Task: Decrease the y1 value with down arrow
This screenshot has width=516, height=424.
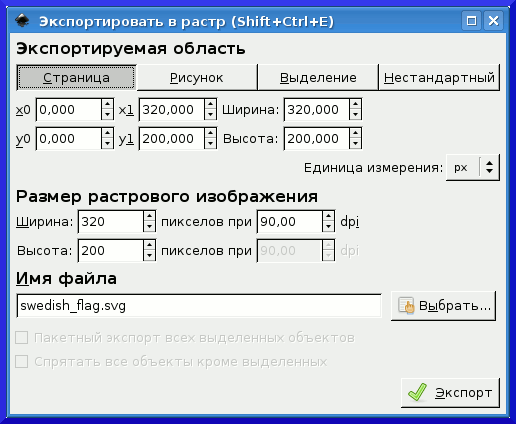Action: coord(210,144)
